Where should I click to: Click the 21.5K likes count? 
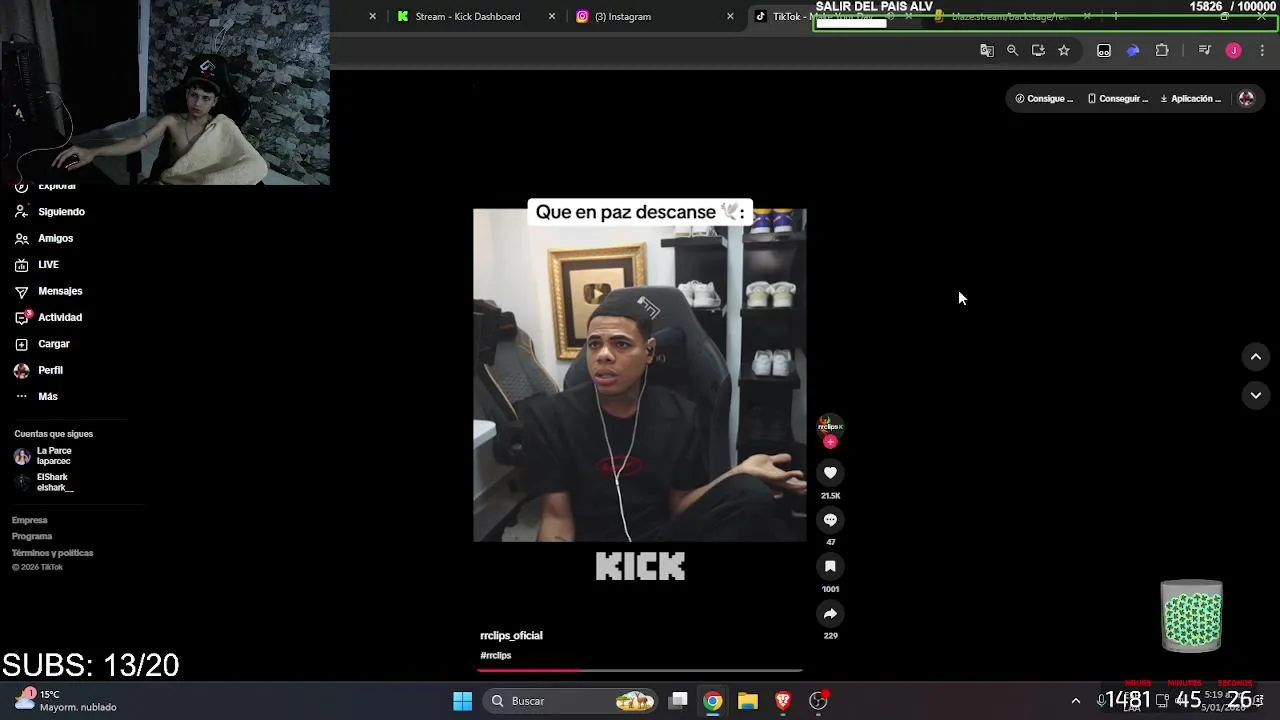tap(830, 496)
